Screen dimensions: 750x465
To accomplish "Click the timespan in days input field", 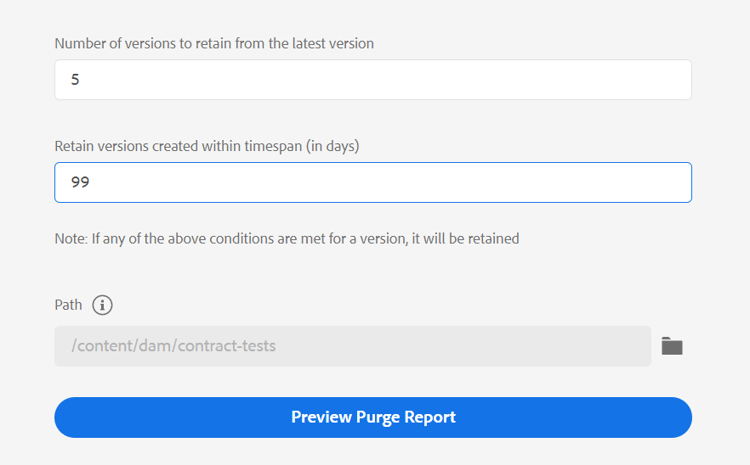I will coord(373,183).
